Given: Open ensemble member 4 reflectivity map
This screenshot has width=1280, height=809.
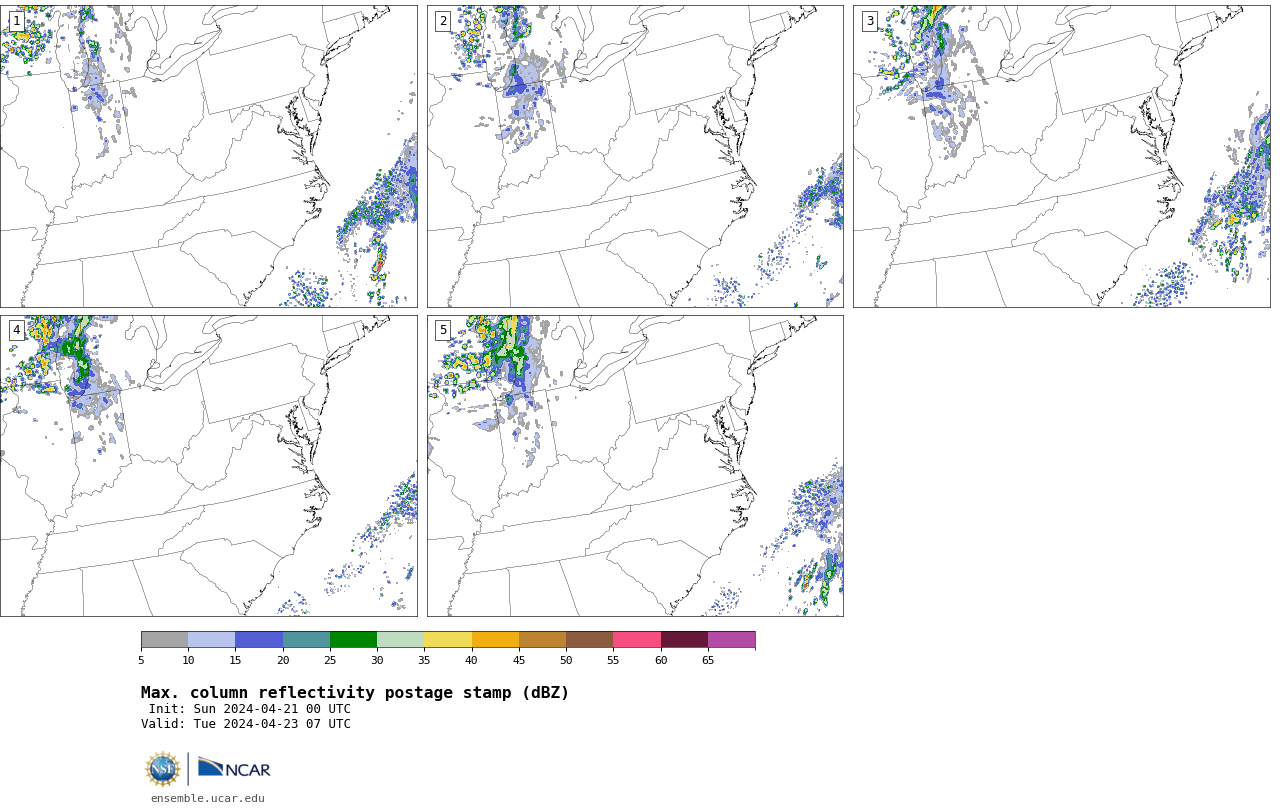Looking at the screenshot, I should point(208,466).
